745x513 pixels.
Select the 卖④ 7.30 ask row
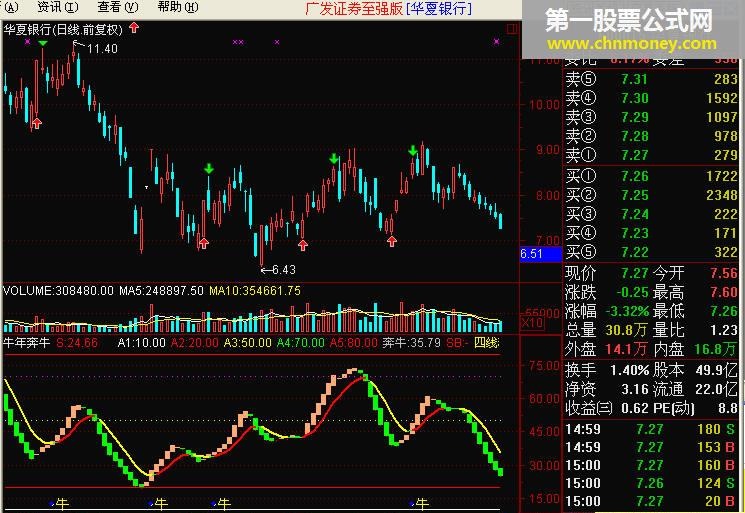[x=651, y=98]
